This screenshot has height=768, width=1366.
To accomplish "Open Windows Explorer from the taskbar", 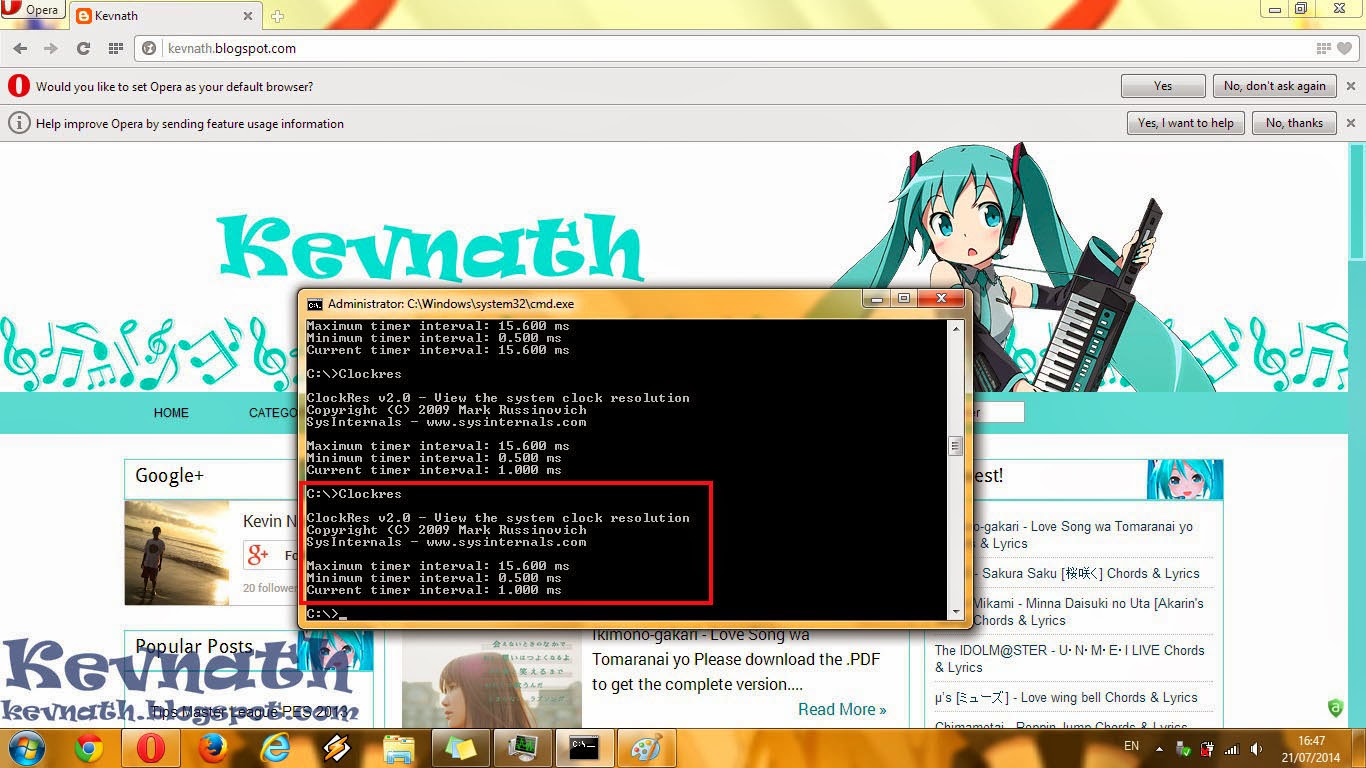I will coord(398,748).
